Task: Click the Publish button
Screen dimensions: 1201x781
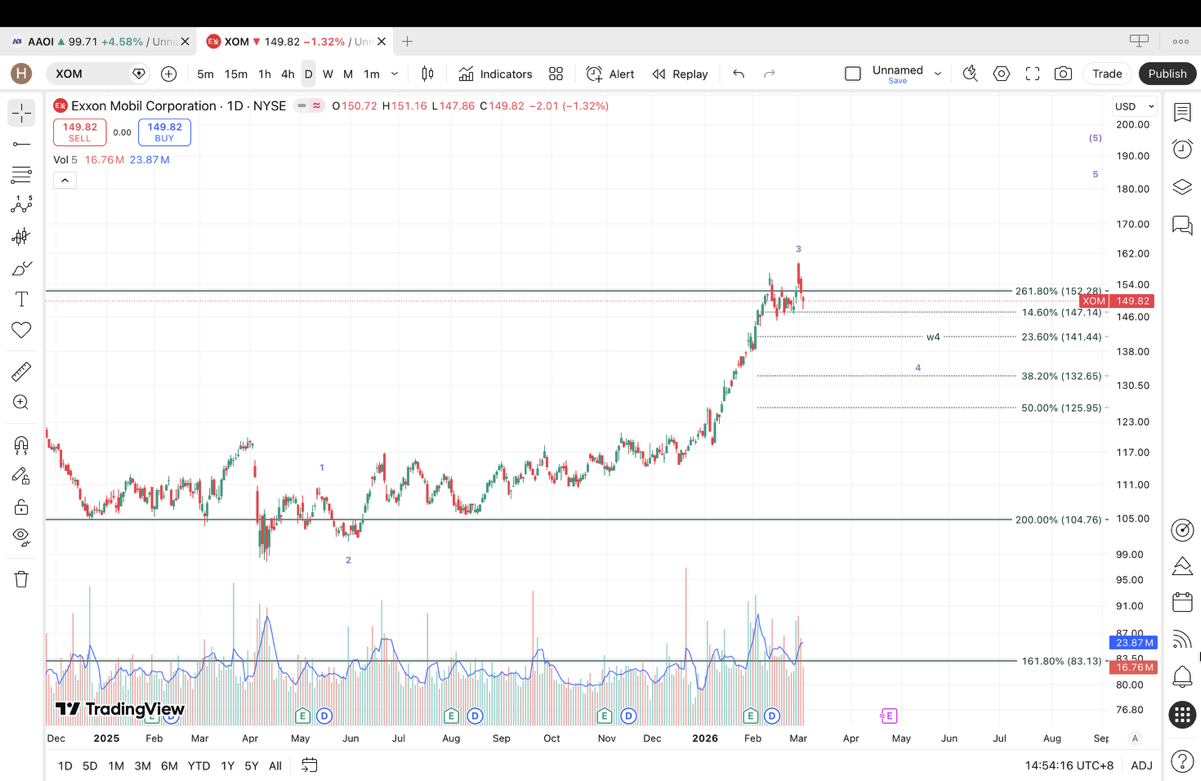Action: coord(1166,74)
